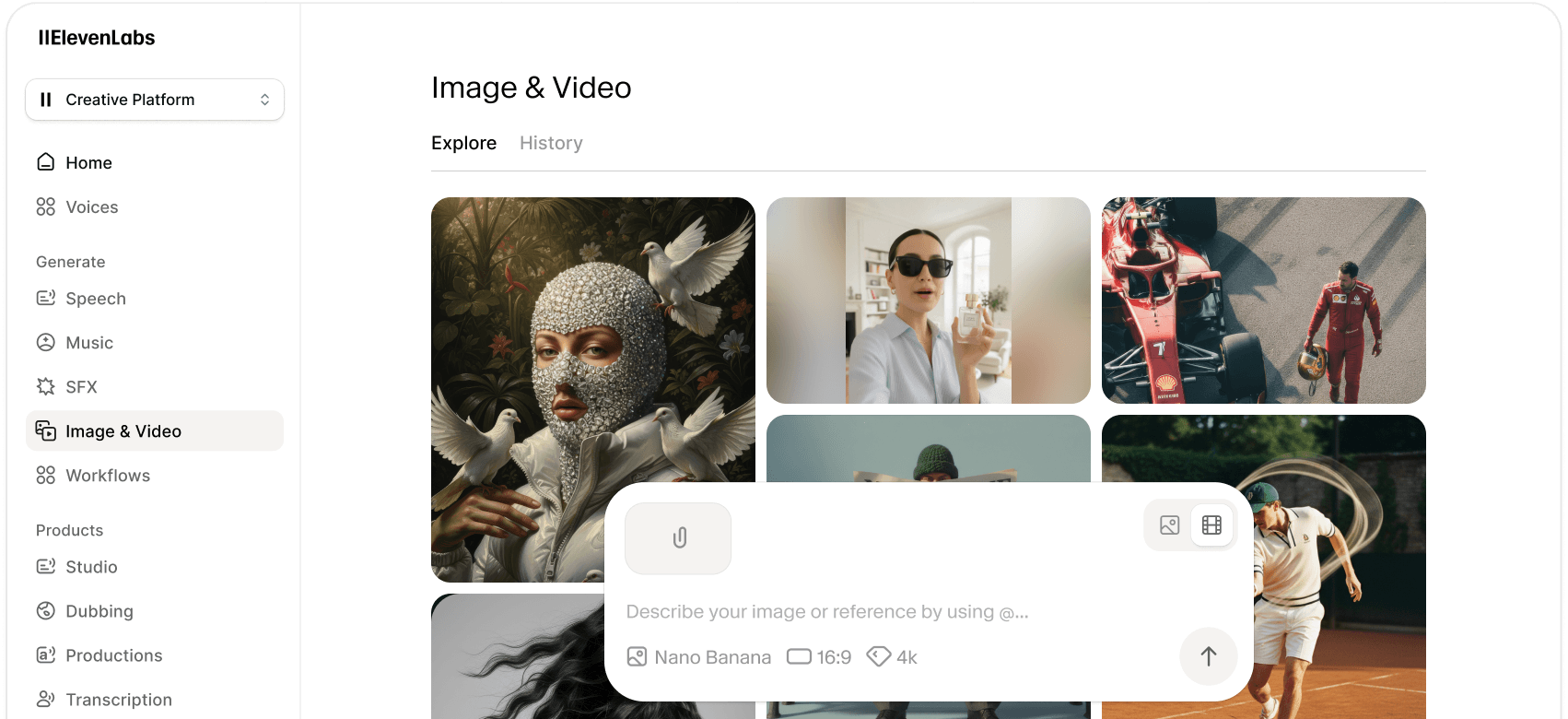
Task: Select Image & Video menu item
Action: tap(155, 430)
